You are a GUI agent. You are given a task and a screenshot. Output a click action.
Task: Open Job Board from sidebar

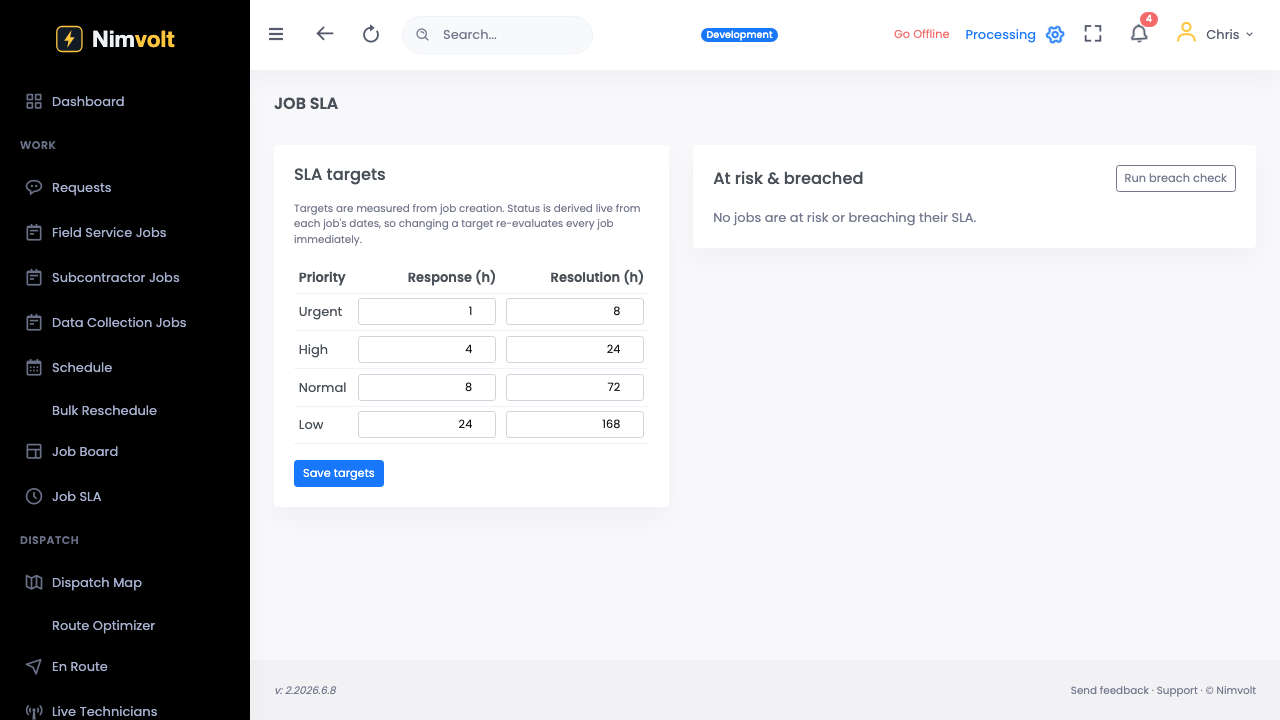(85, 451)
